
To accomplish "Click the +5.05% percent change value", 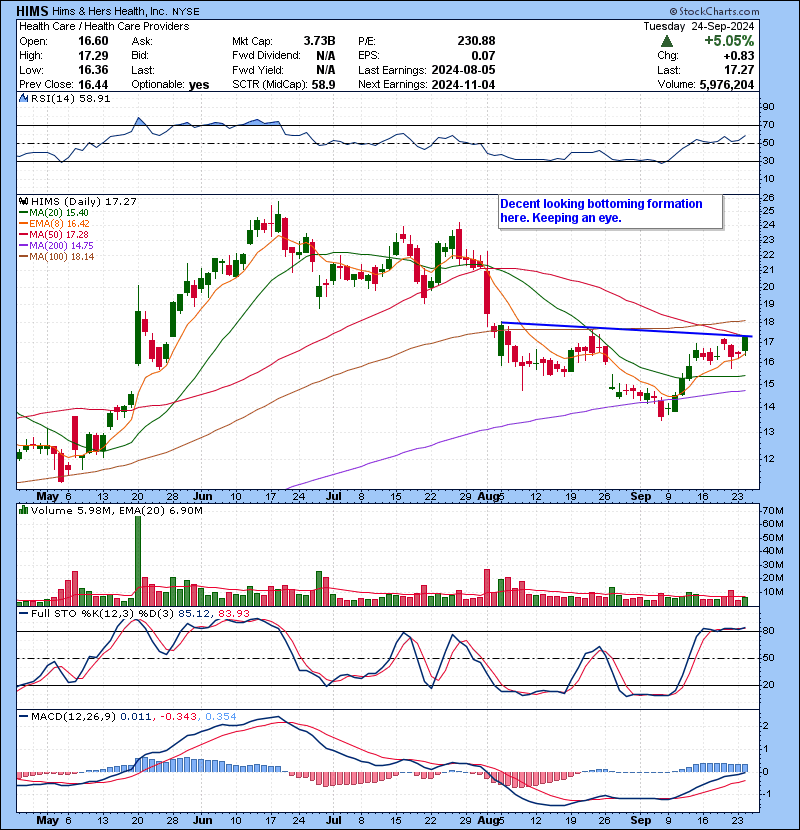I will pos(729,41).
